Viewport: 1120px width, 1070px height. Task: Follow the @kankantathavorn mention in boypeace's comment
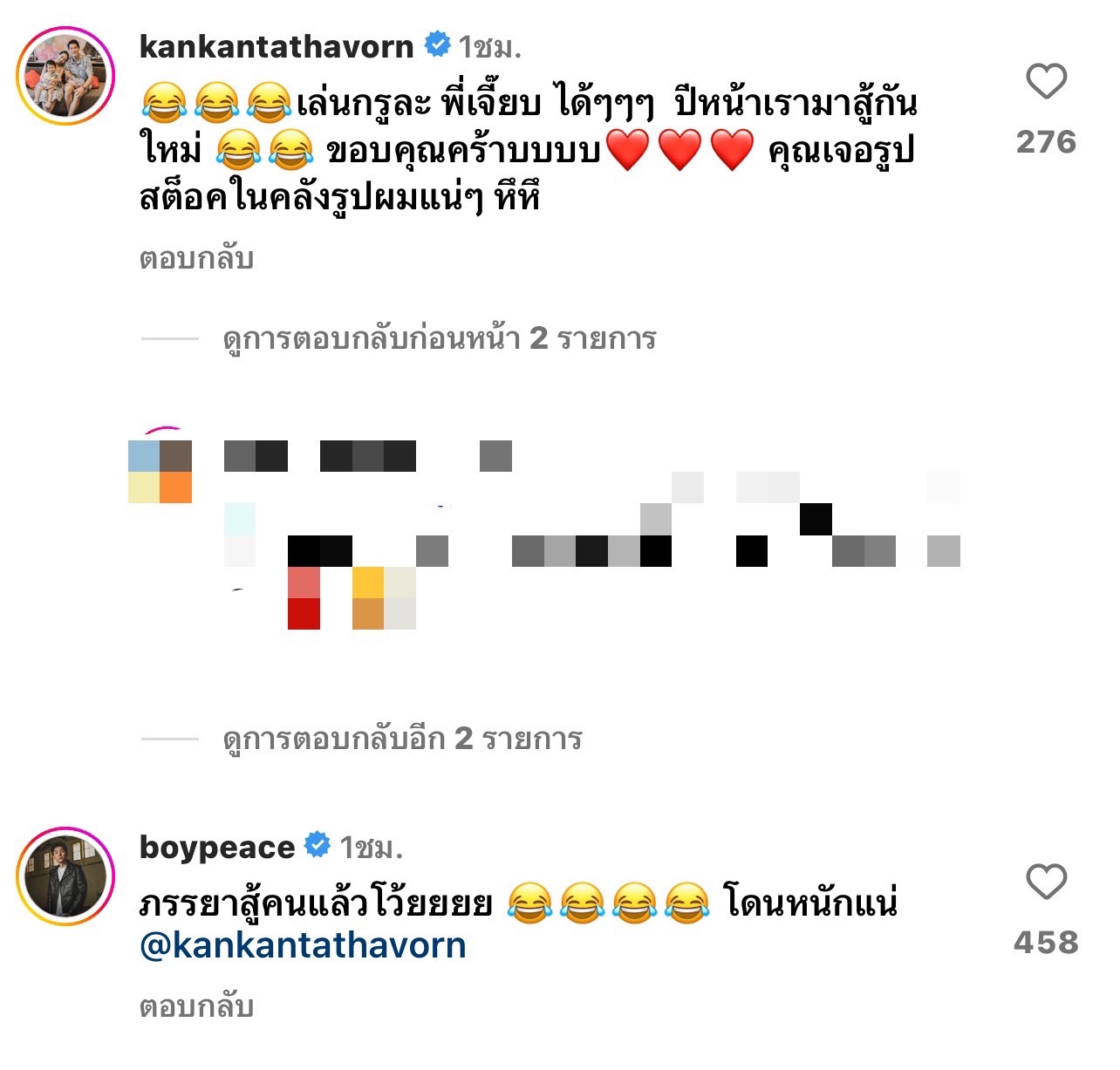303,946
